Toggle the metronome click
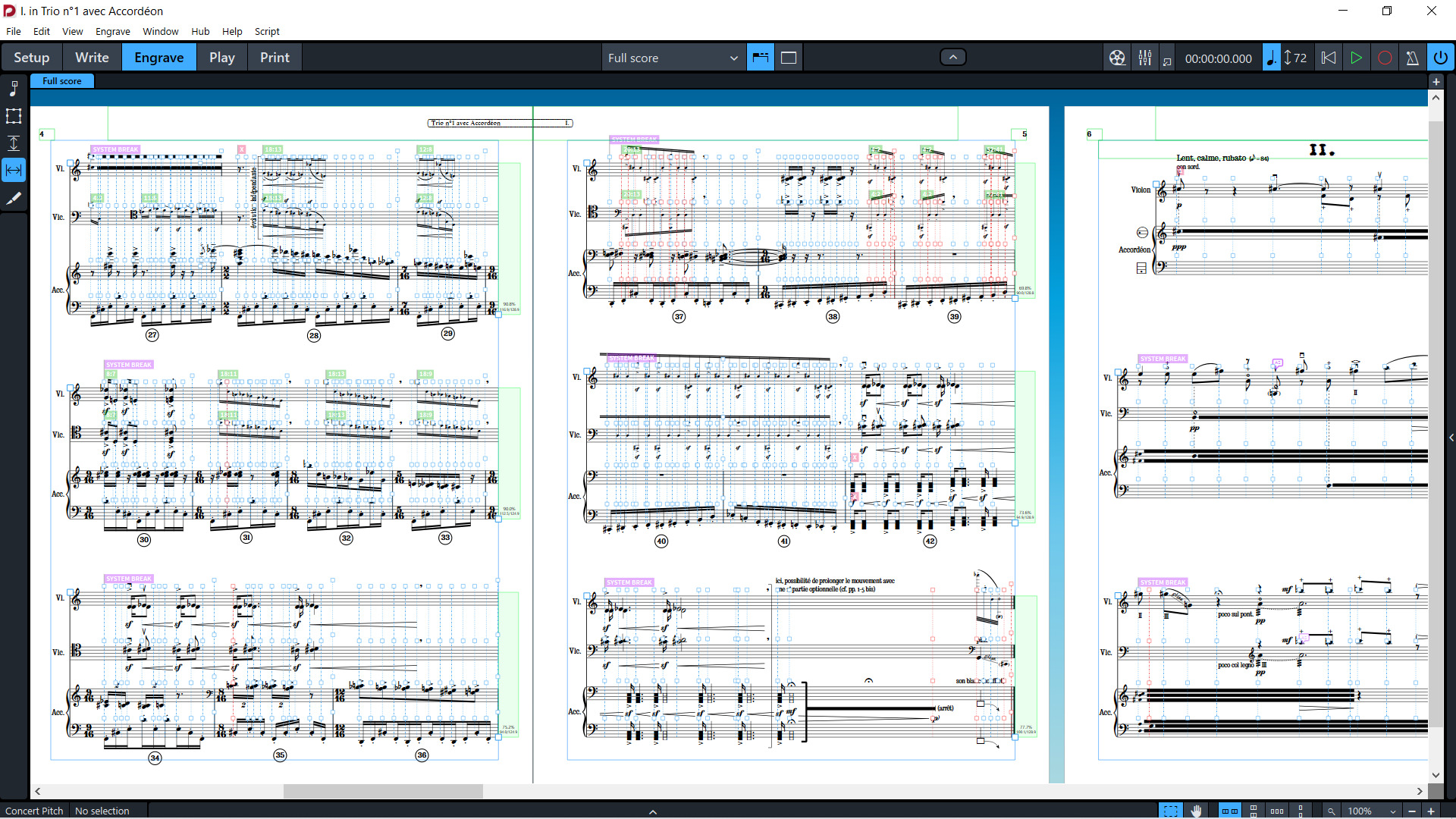 1412,58
